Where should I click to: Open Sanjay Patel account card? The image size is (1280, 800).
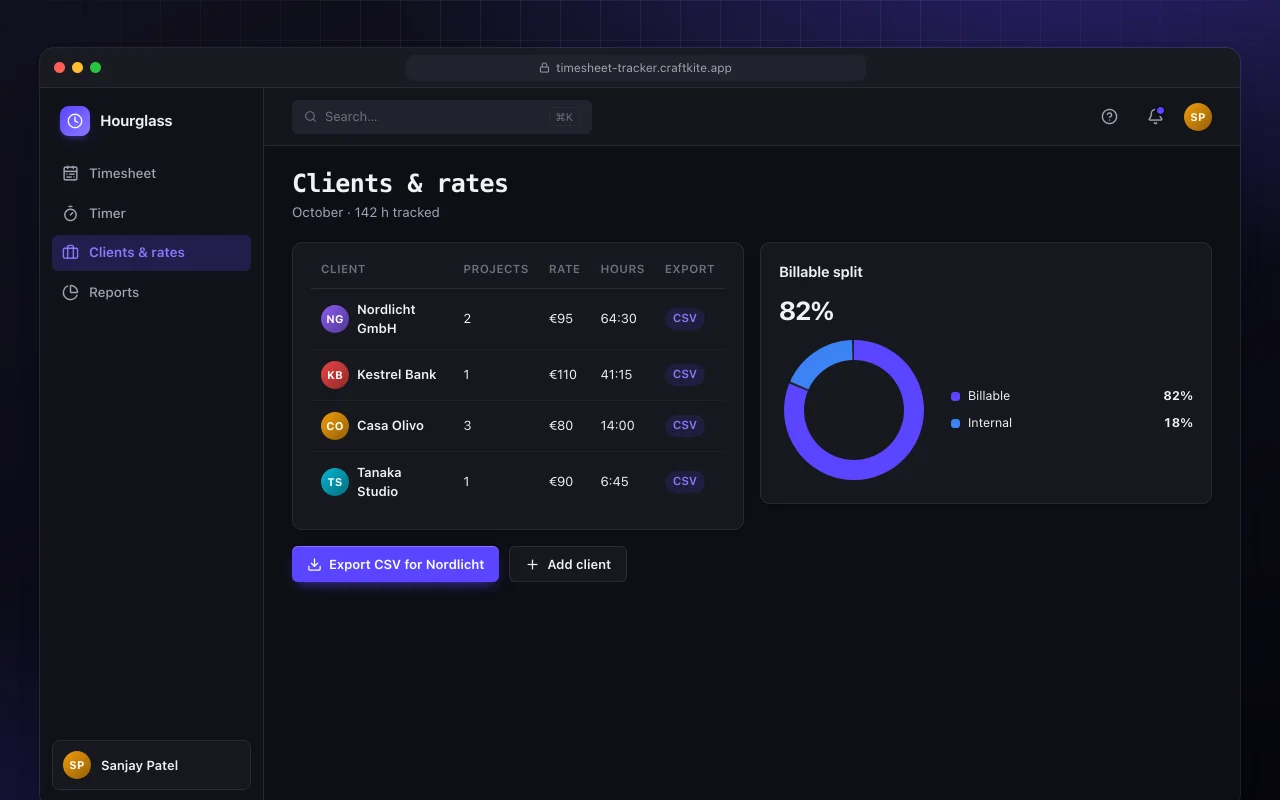click(x=151, y=765)
